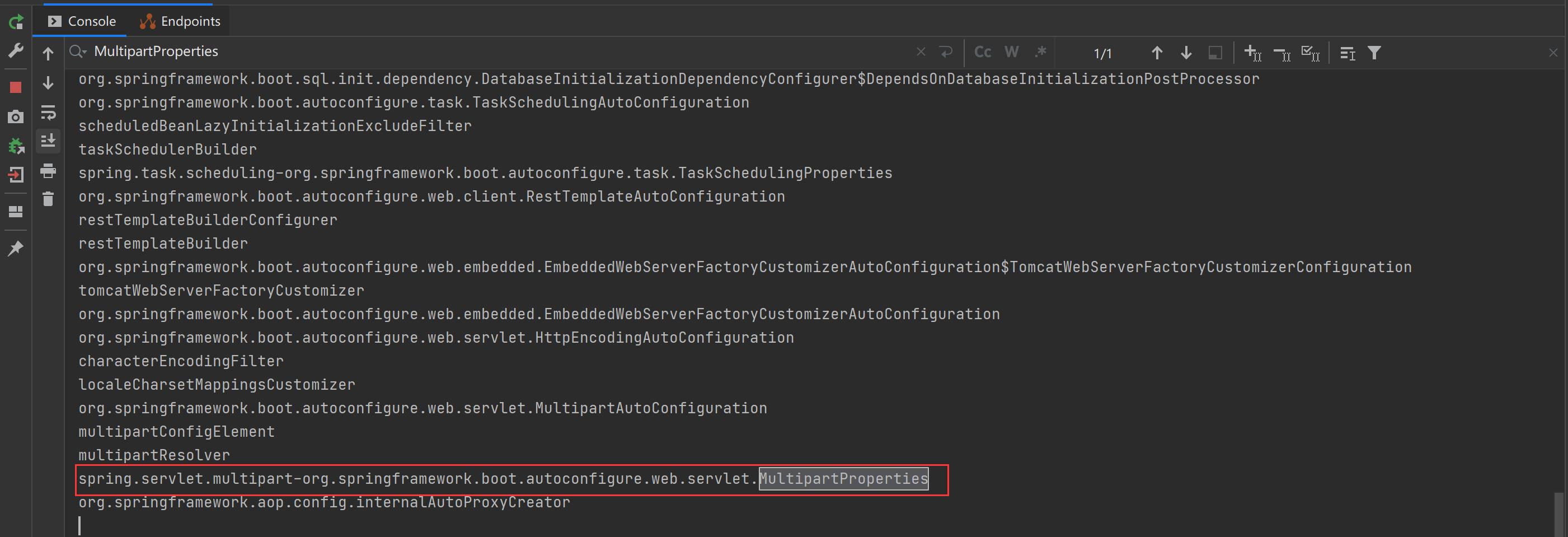This screenshot has height=537, width=1568.
Task: Click the tomcatWebServerFactoryCustomizer line
Action: point(221,291)
